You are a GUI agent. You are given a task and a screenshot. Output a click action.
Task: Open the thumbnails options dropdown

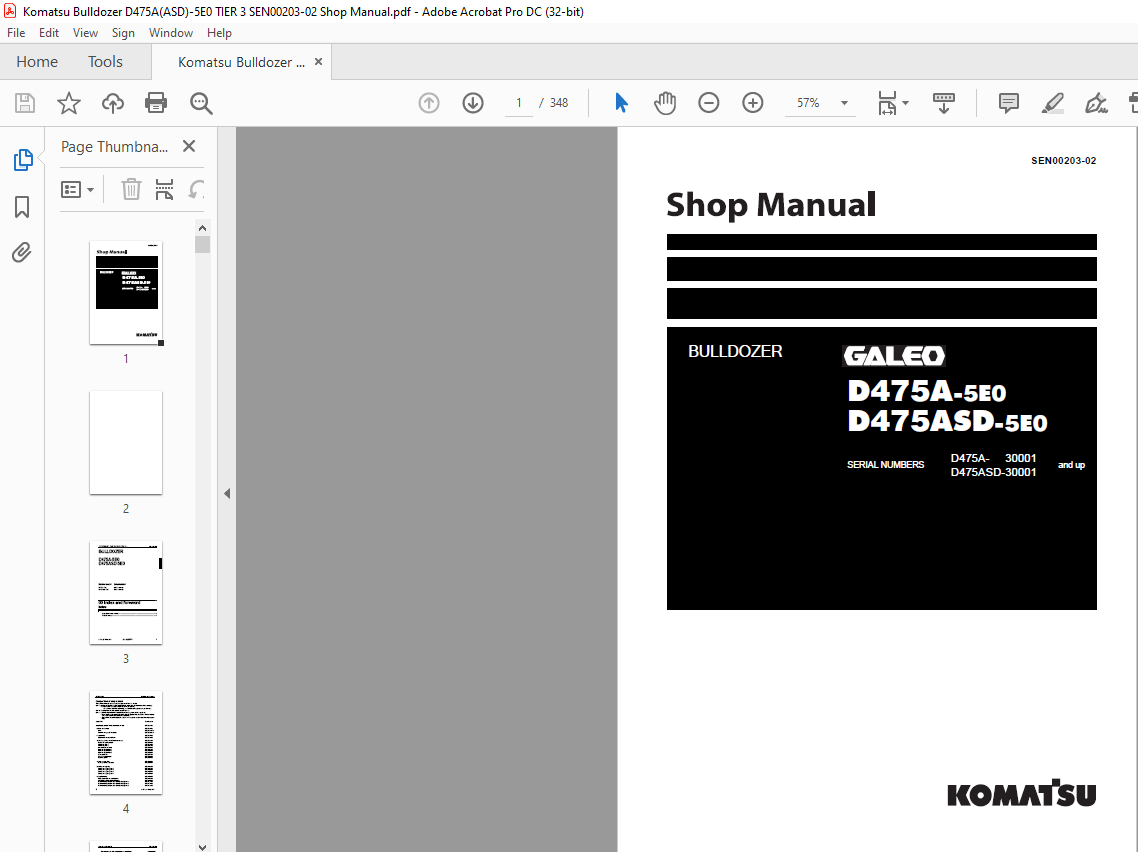click(78, 189)
